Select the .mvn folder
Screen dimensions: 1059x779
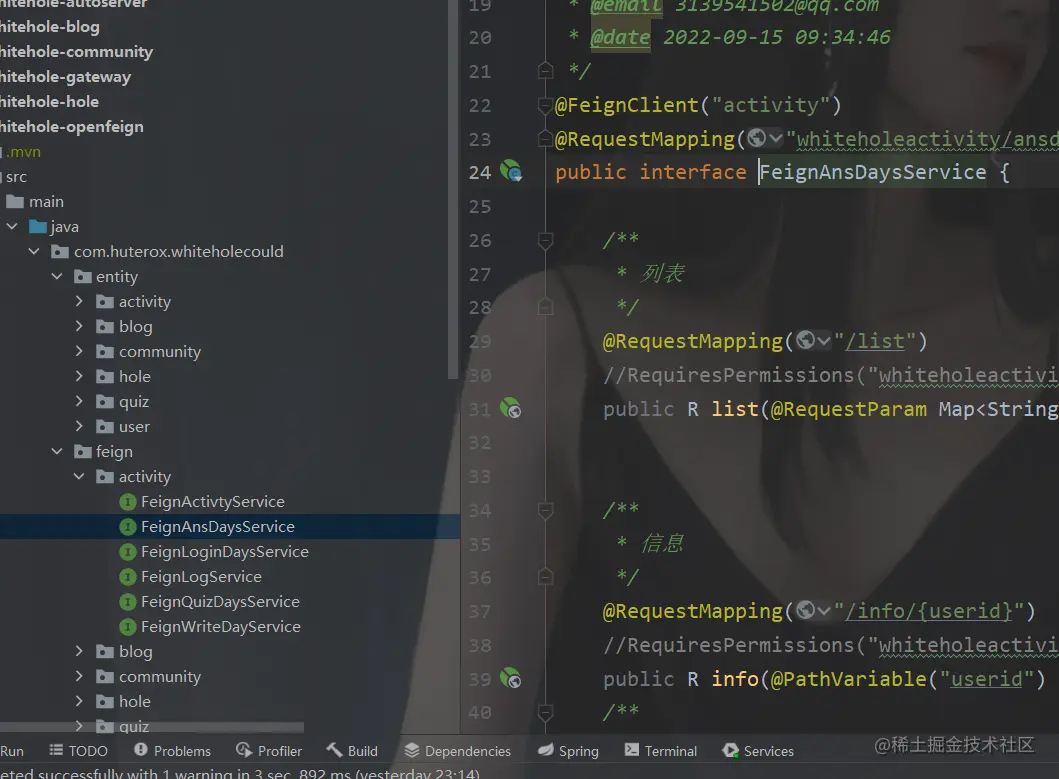click(x=24, y=152)
